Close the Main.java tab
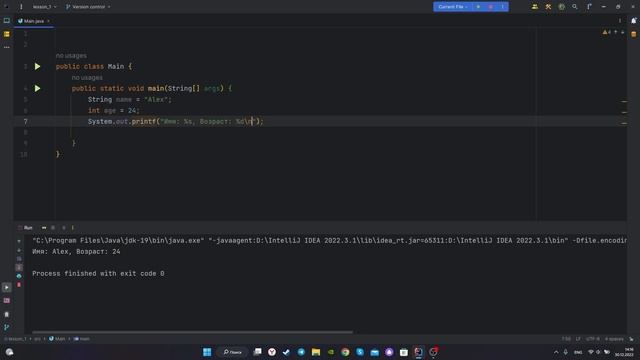640x360 pixels. point(48,21)
